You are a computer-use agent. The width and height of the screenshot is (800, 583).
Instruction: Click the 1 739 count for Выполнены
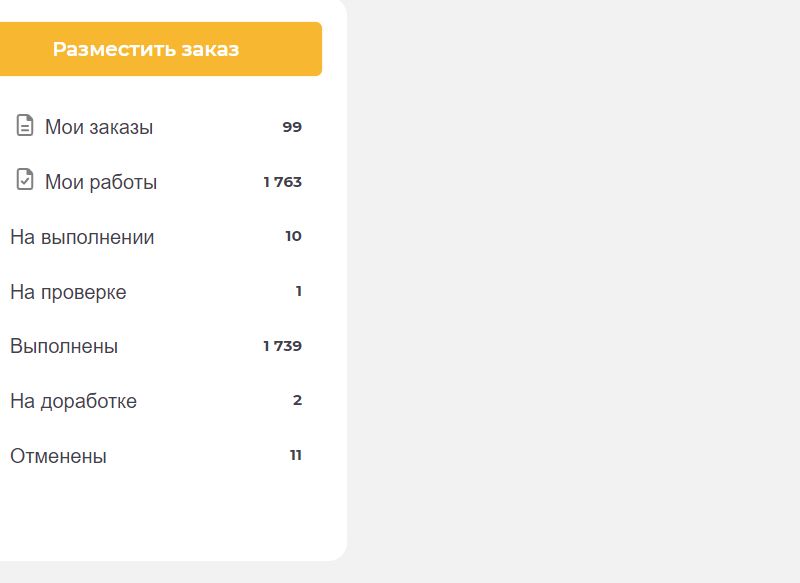[x=283, y=346]
